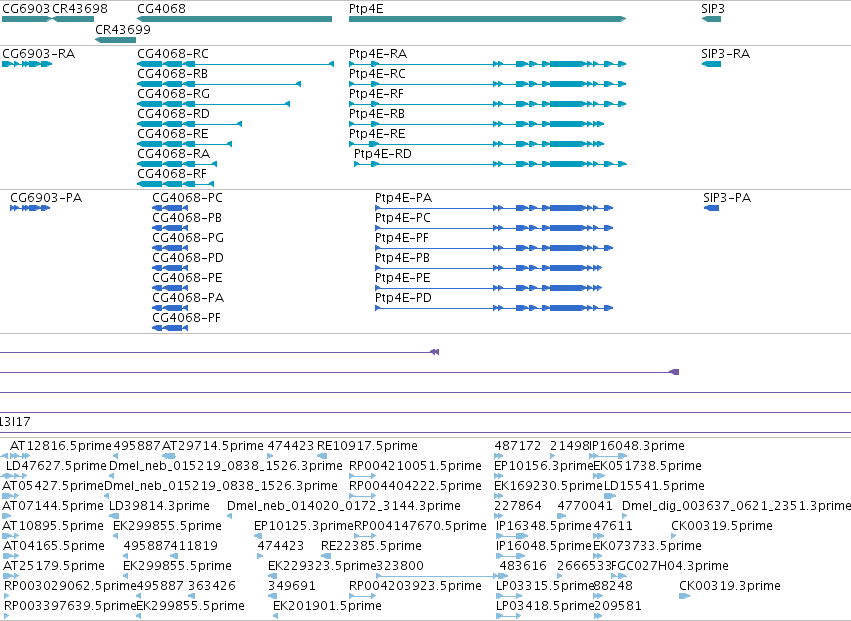Click EST label RE10917.5prime
Image resolution: width=851 pixels, height=621 pixels.
pos(367,446)
